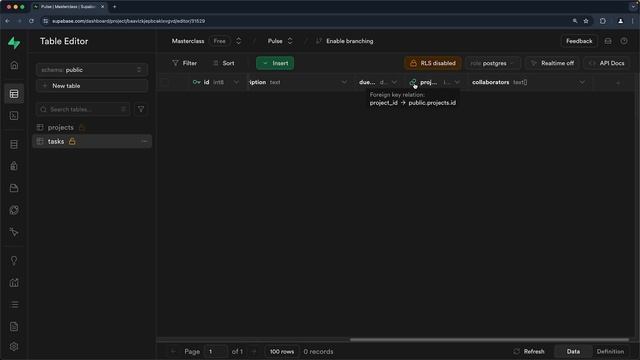Viewport: 640px width, 360px height.
Task: Toggle the select-all rows checkbox
Action: (165, 82)
